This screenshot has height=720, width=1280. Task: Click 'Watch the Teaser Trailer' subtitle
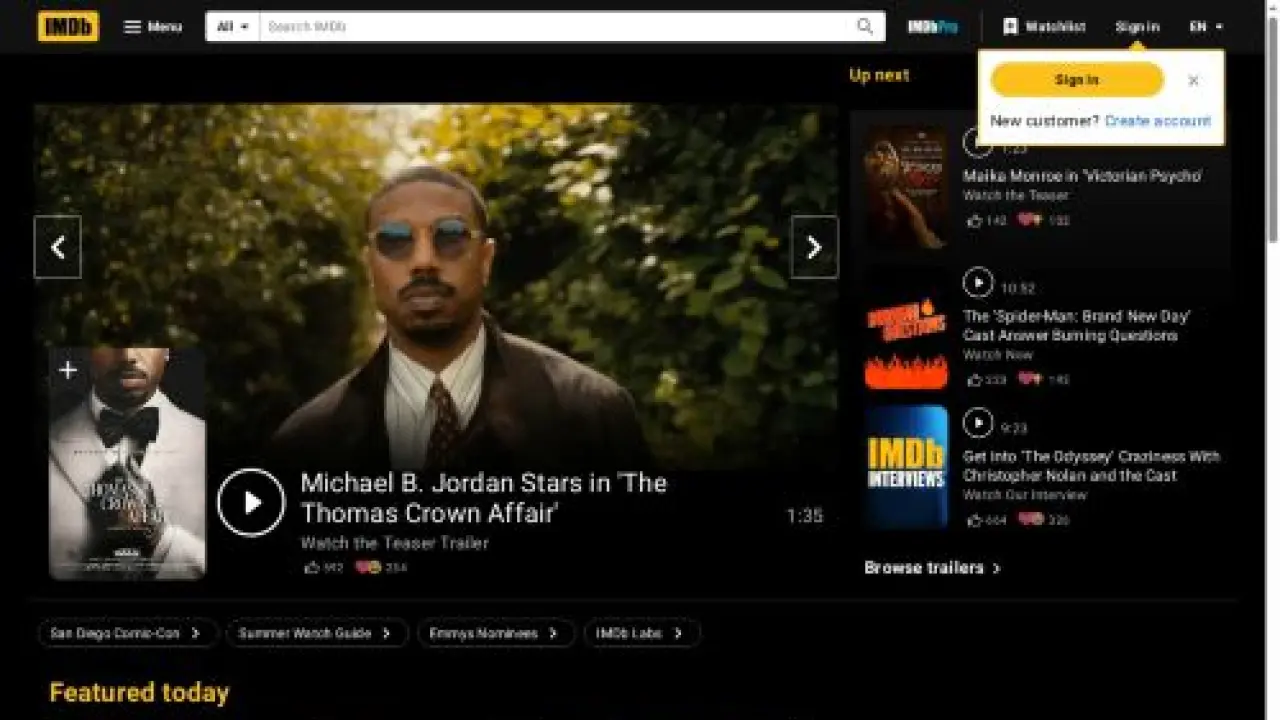(x=394, y=543)
